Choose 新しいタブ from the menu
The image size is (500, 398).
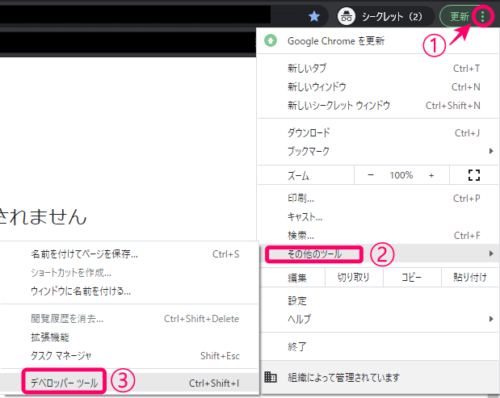point(377,68)
